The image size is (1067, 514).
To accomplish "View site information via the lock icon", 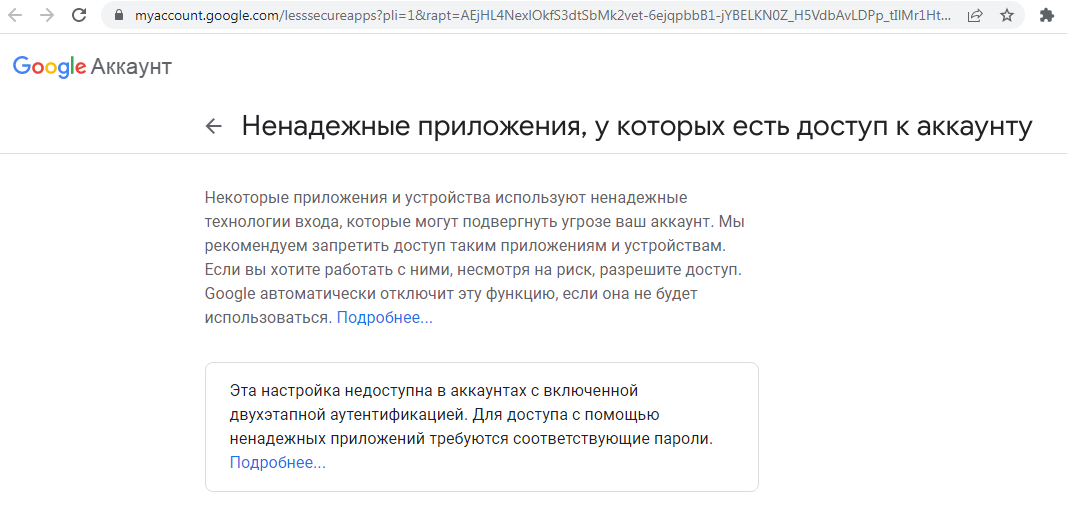I will 120,15.
